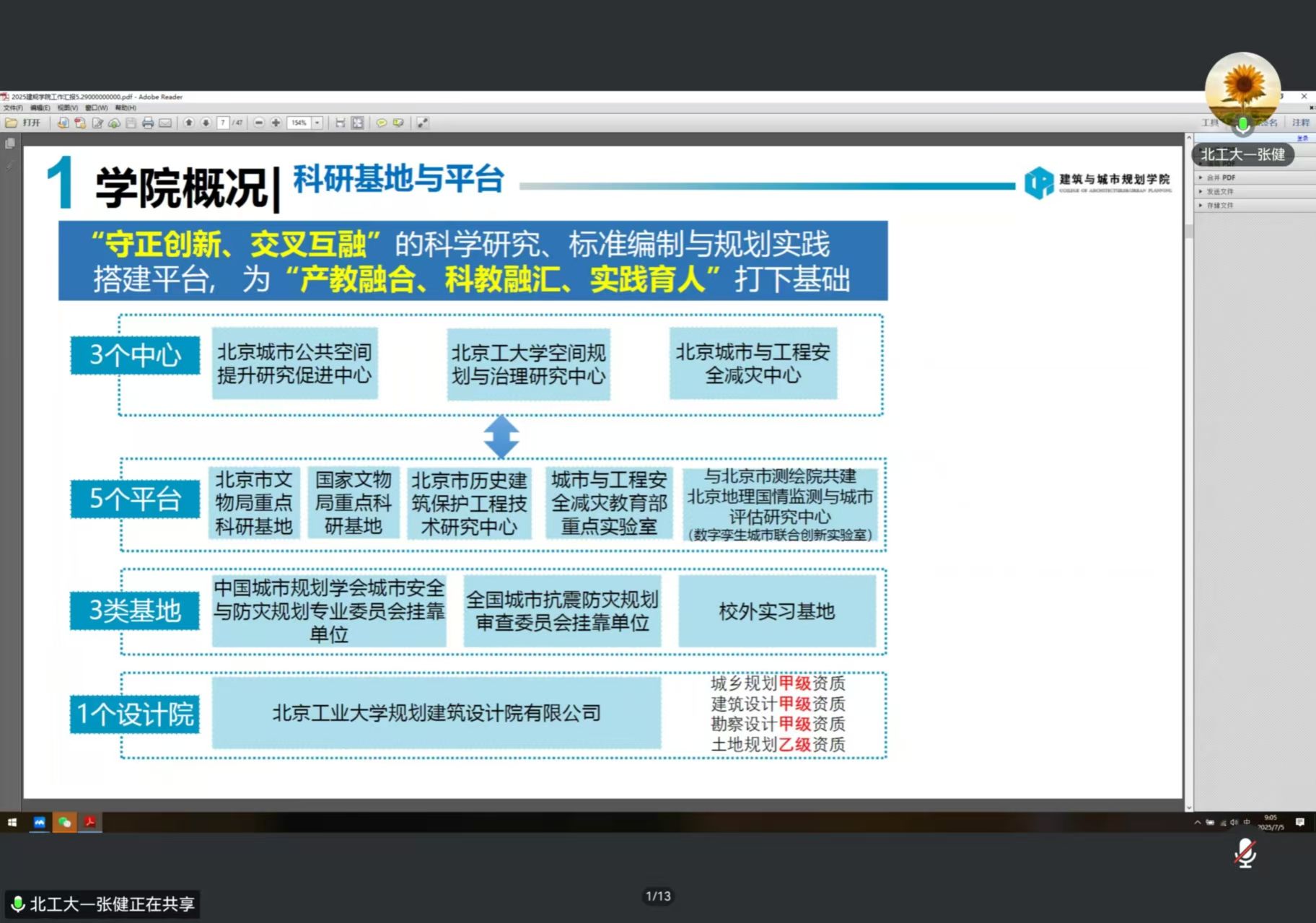This screenshot has width=1316, height=923.
Task: Expand the 发送文件 section
Action: pyautogui.click(x=1219, y=191)
